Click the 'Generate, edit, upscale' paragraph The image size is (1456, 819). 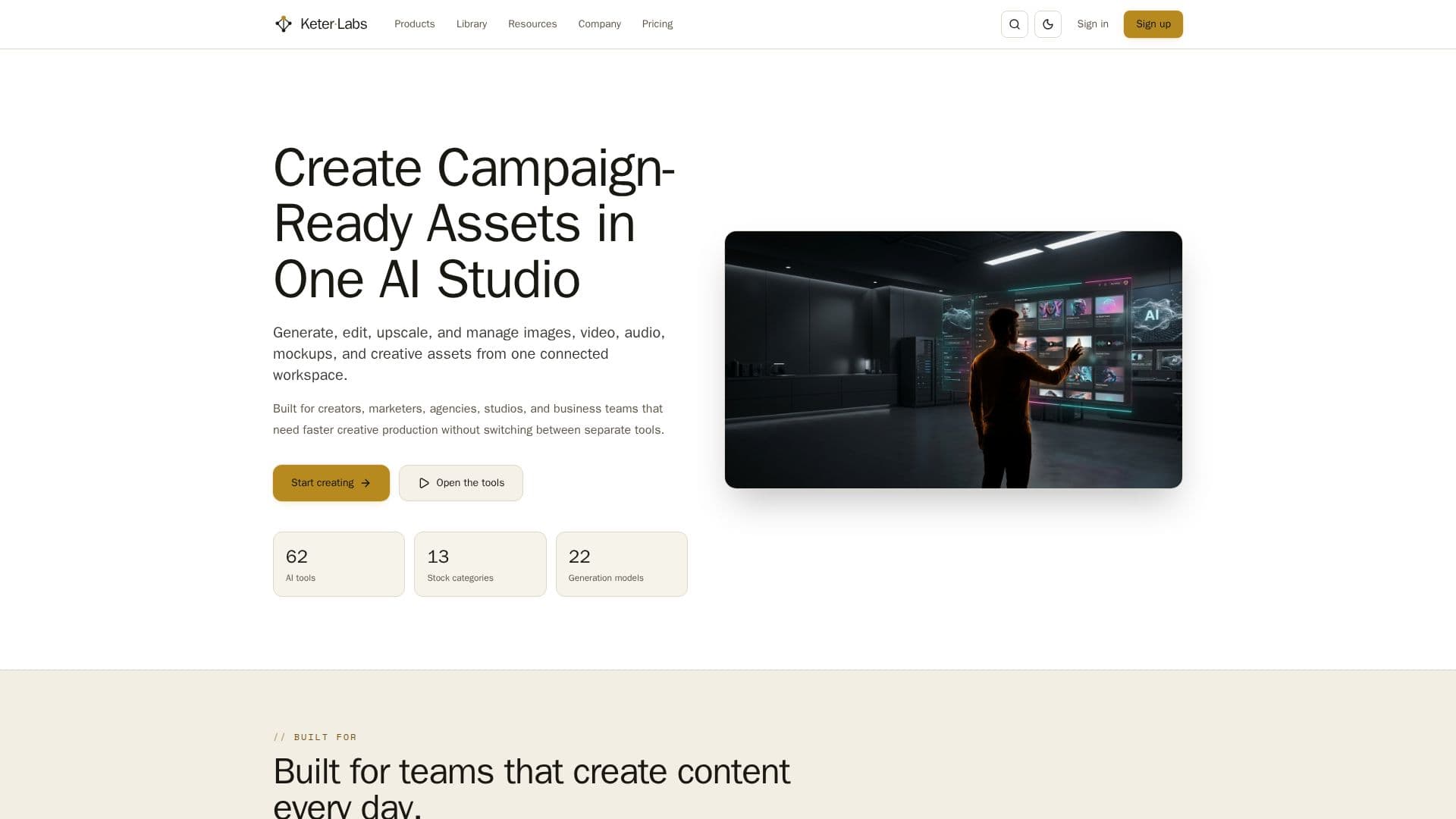(470, 353)
